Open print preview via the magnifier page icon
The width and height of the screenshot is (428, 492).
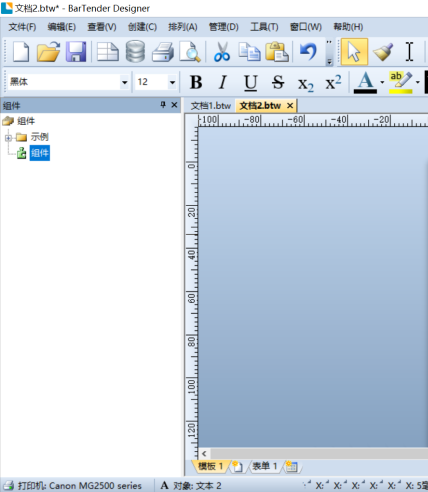tap(190, 52)
